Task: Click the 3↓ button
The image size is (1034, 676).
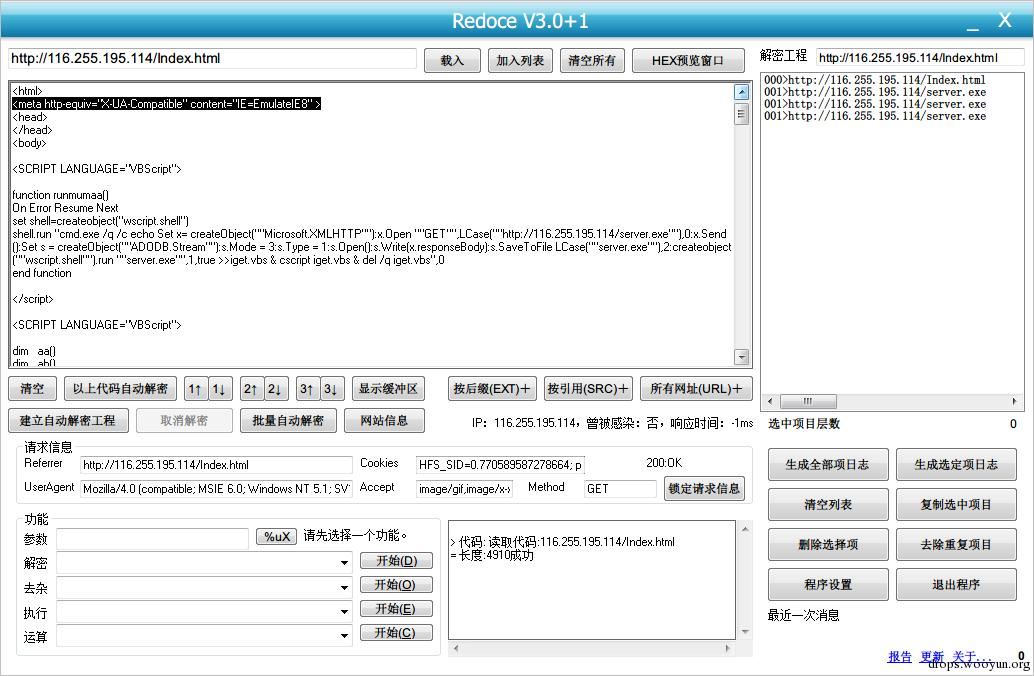Action: [x=332, y=388]
